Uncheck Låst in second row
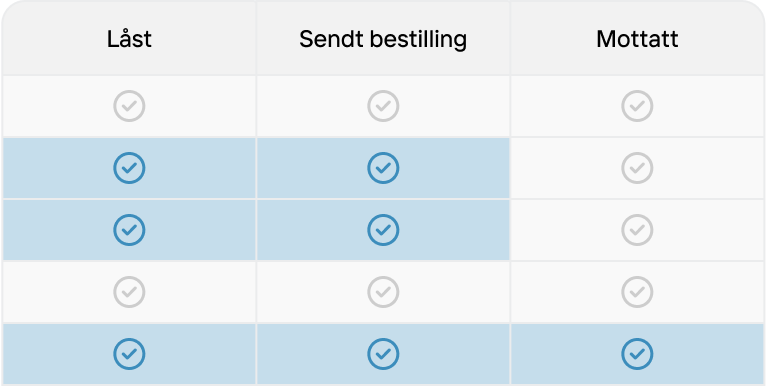This screenshot has width=766, height=386. click(x=129, y=168)
